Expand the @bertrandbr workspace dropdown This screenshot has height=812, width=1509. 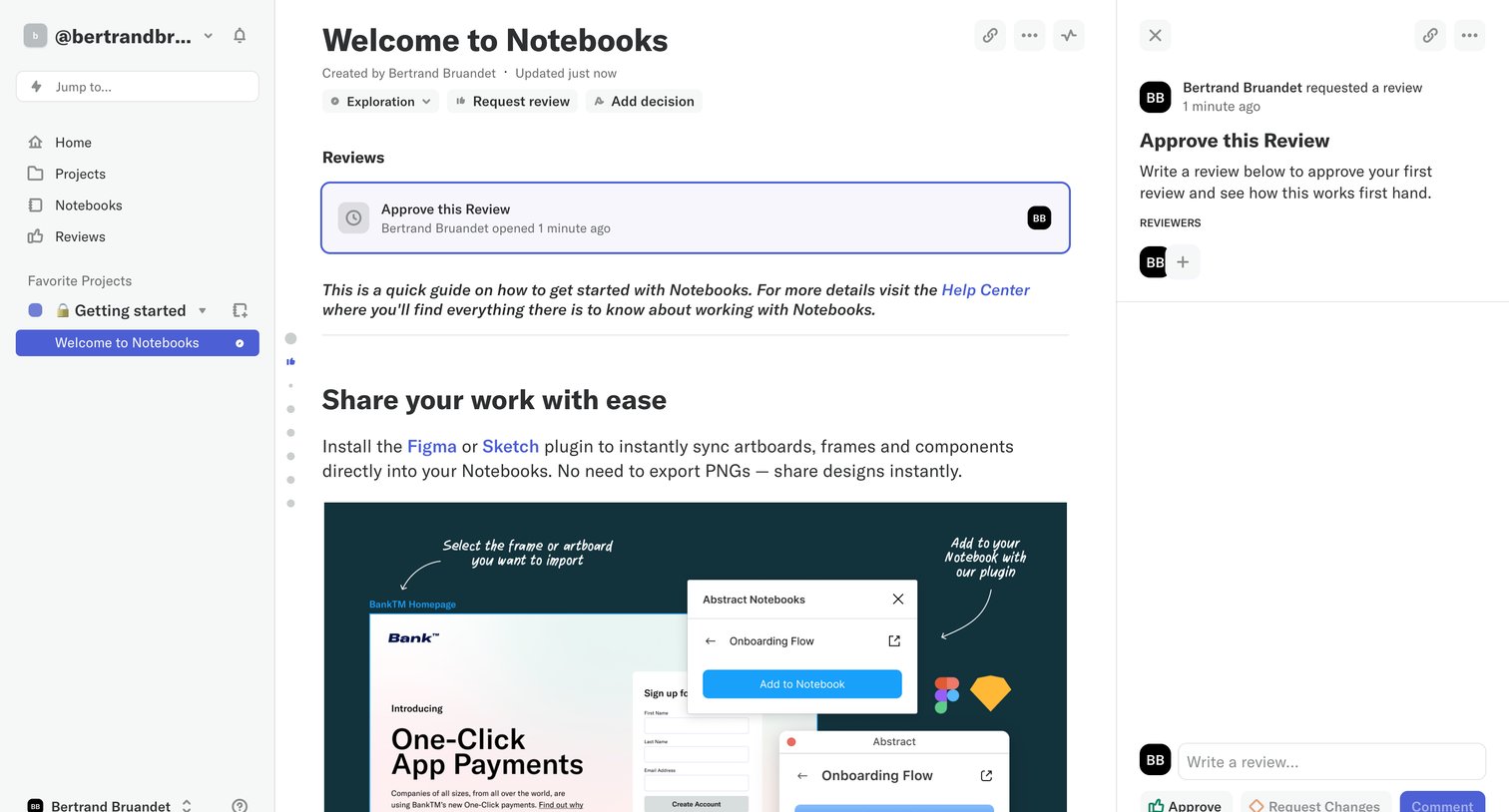(x=209, y=36)
